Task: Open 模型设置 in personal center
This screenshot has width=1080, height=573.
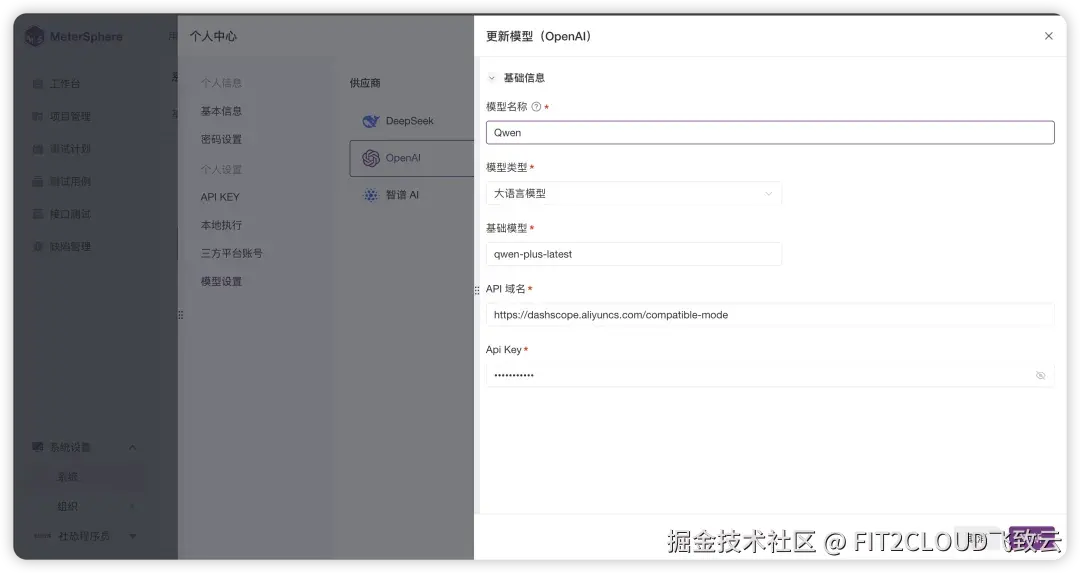Action: [x=221, y=282]
